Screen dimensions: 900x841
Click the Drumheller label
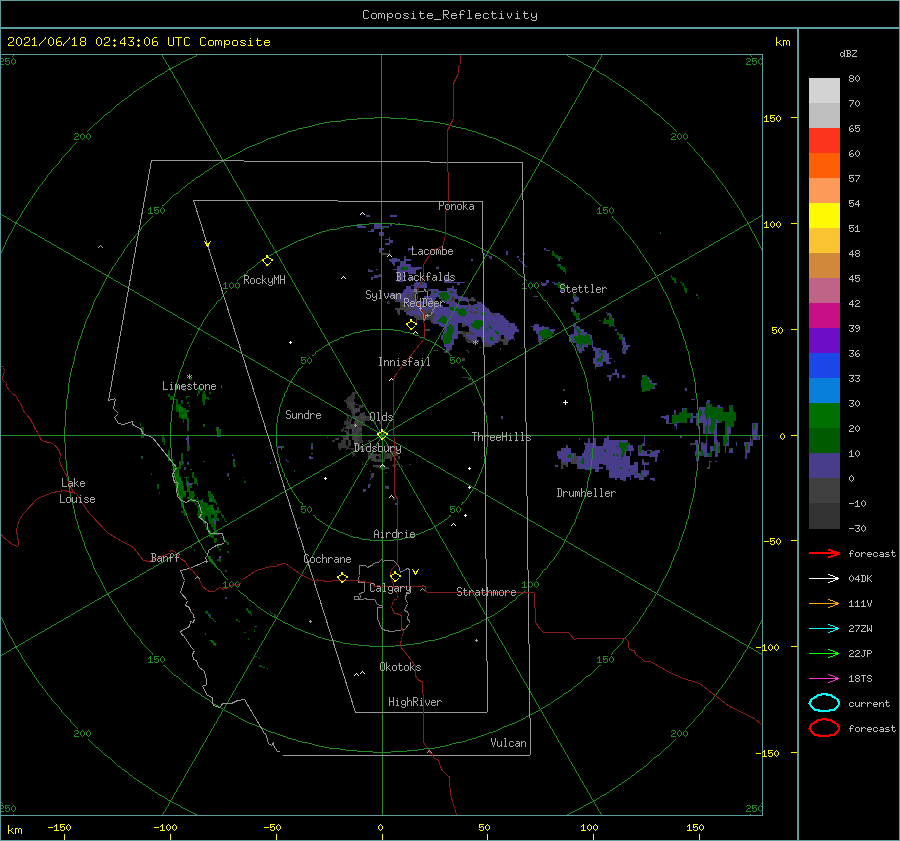click(586, 493)
